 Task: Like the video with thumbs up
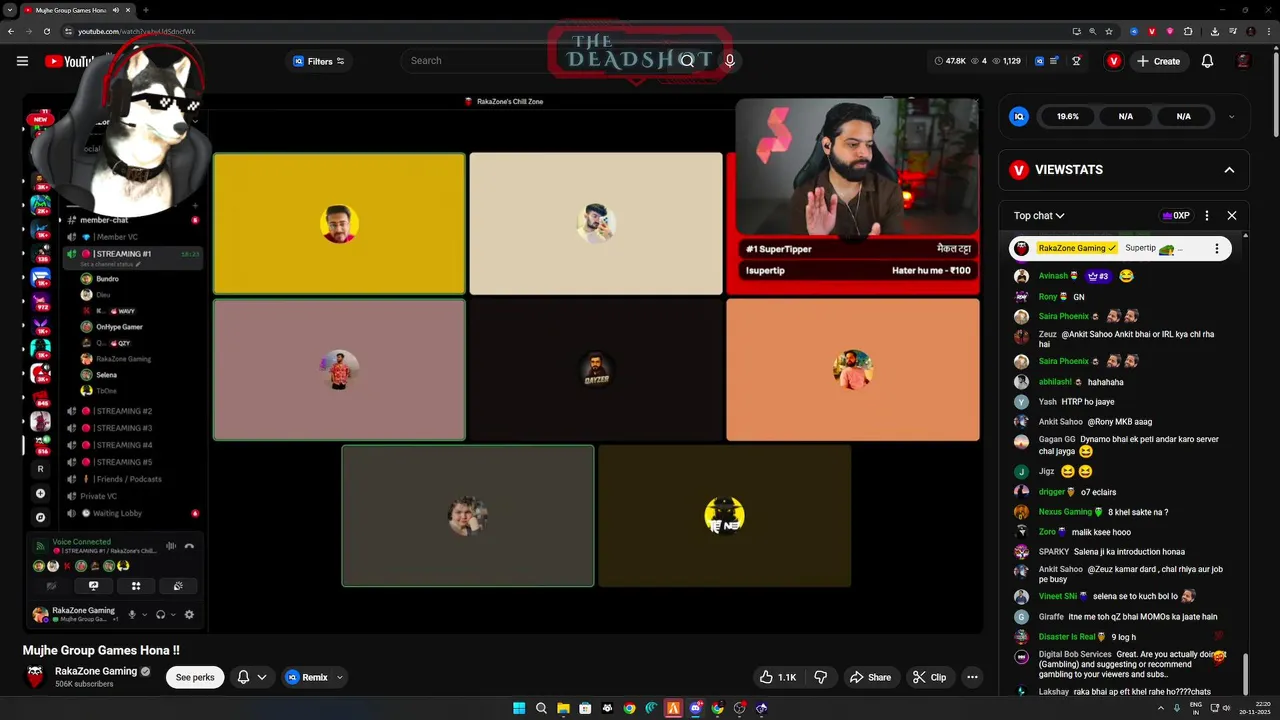pos(777,677)
